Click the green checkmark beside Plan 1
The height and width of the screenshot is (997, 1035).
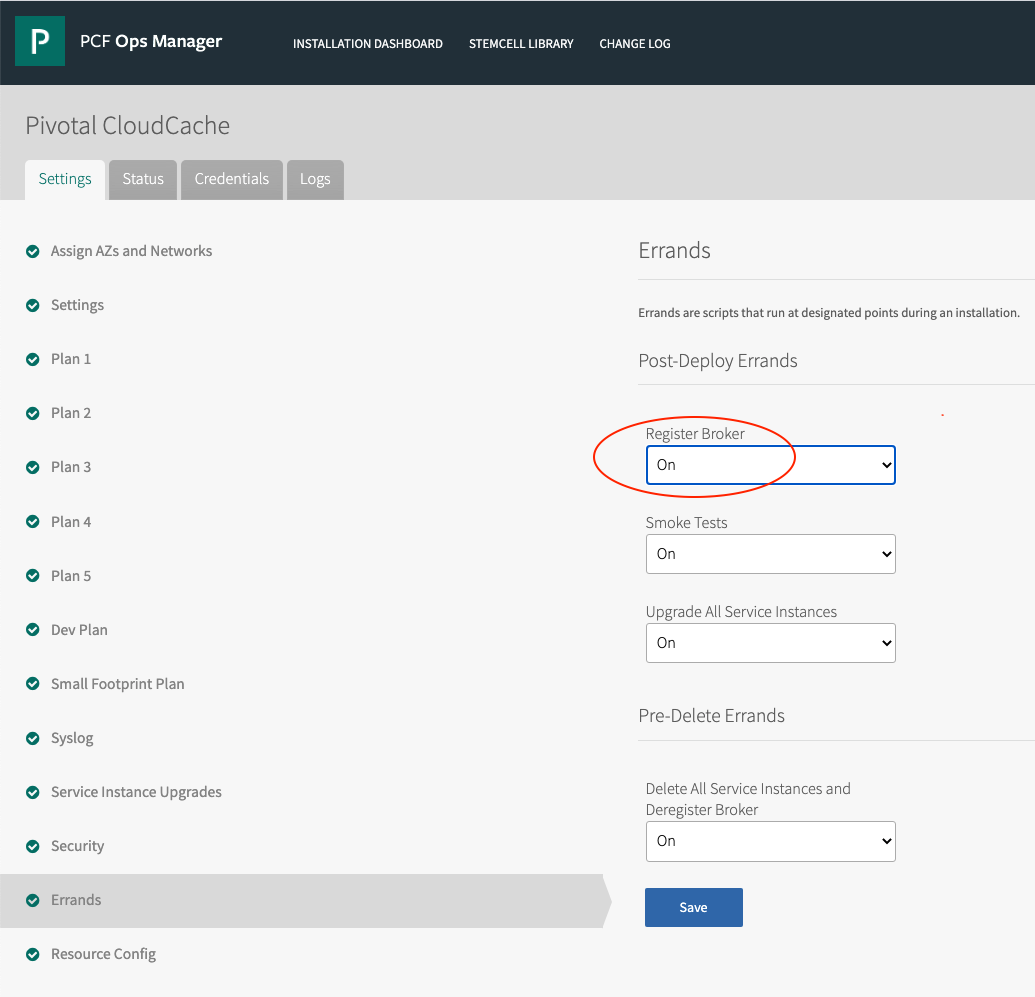[33, 359]
